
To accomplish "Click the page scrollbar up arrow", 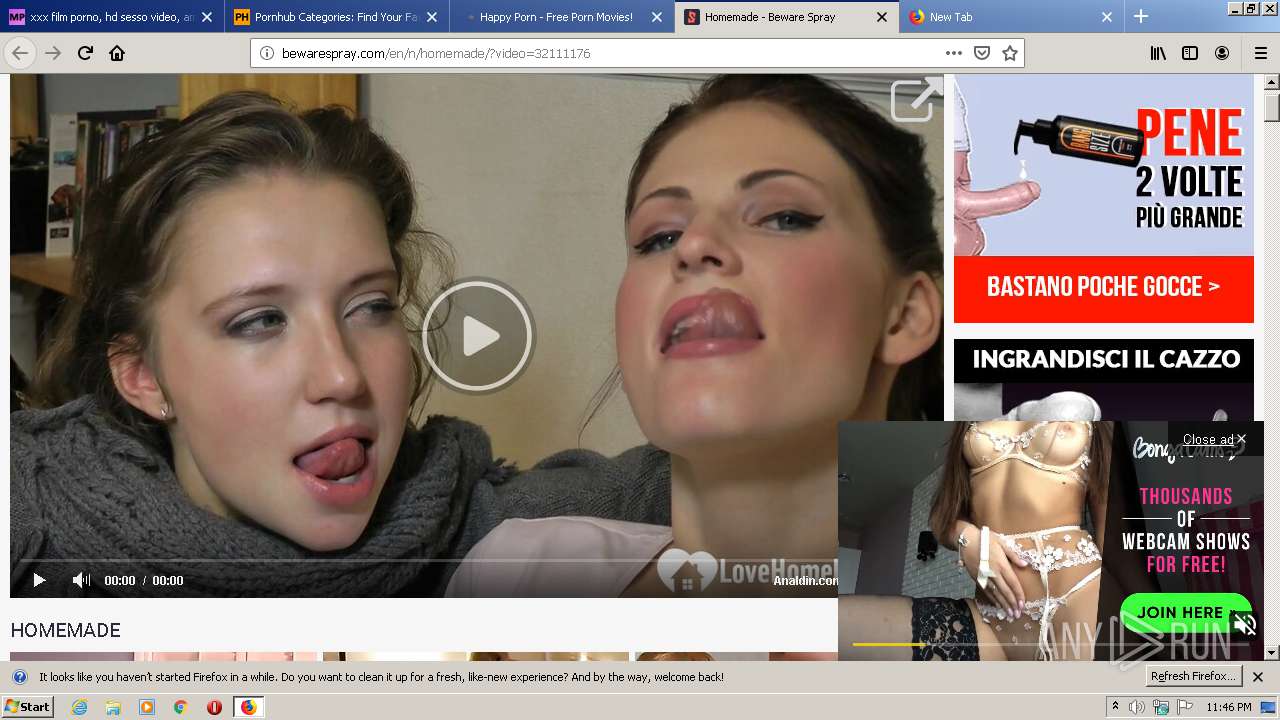I will 1271,84.
